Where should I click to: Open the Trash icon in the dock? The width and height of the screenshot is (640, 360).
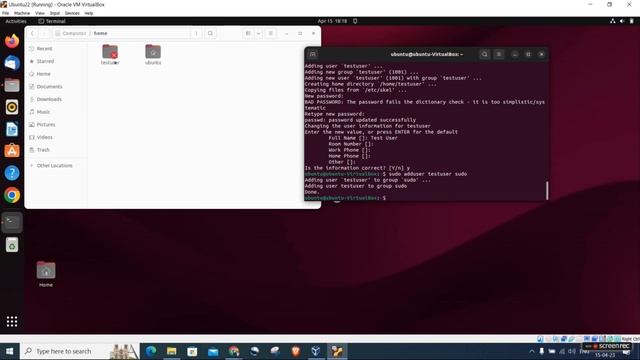tap(12, 245)
